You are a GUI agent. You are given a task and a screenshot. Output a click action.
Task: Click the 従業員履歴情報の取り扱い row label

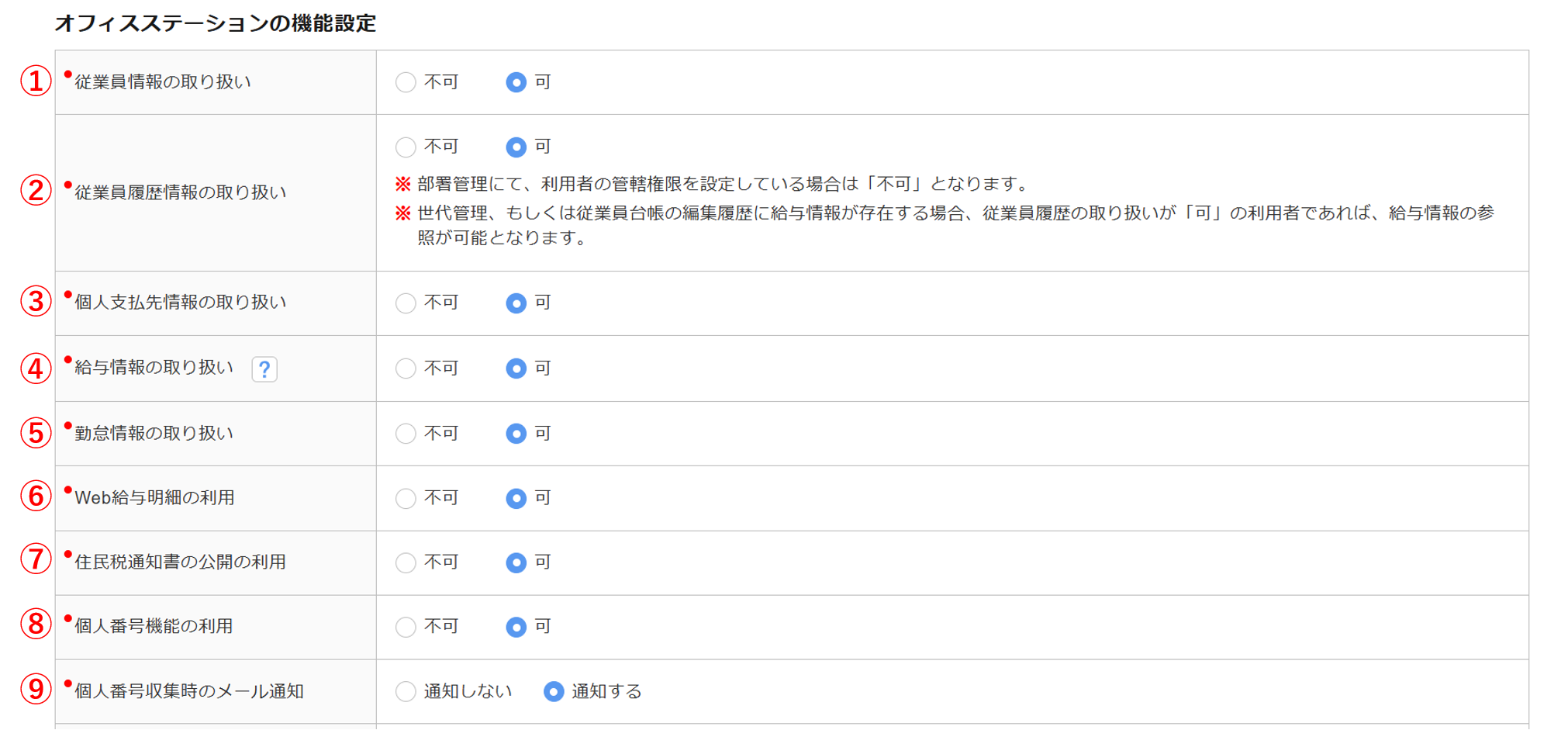(180, 192)
